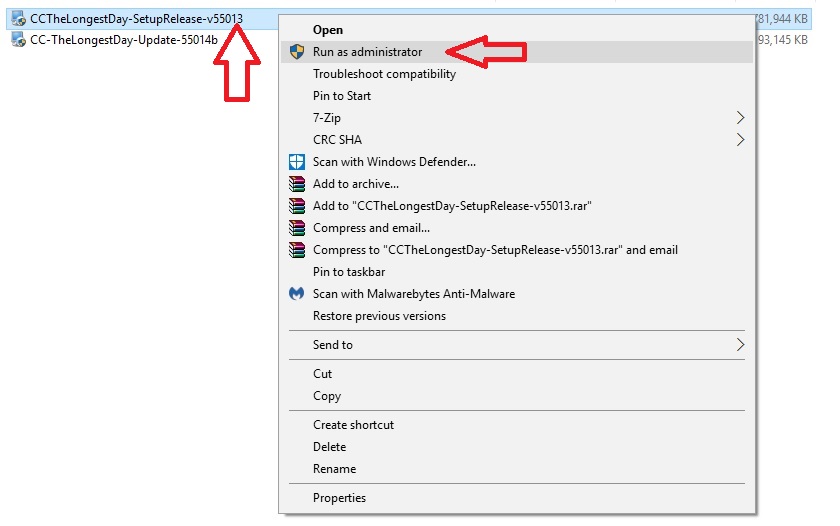Expand the Send to submenu arrow
Screen dimensions: 840x526
[740, 345]
